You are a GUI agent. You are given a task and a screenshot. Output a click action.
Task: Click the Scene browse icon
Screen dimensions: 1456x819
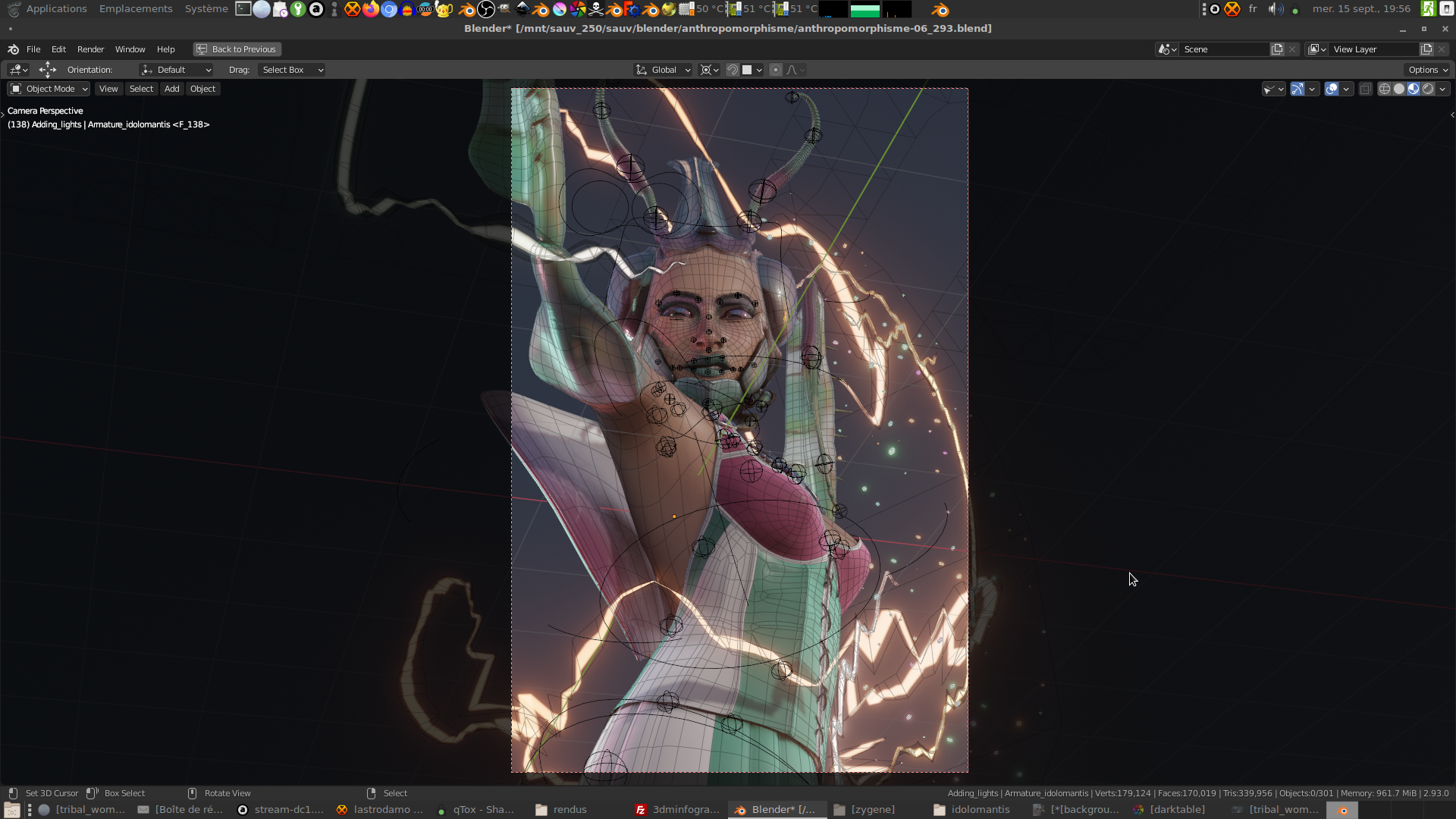(1167, 49)
